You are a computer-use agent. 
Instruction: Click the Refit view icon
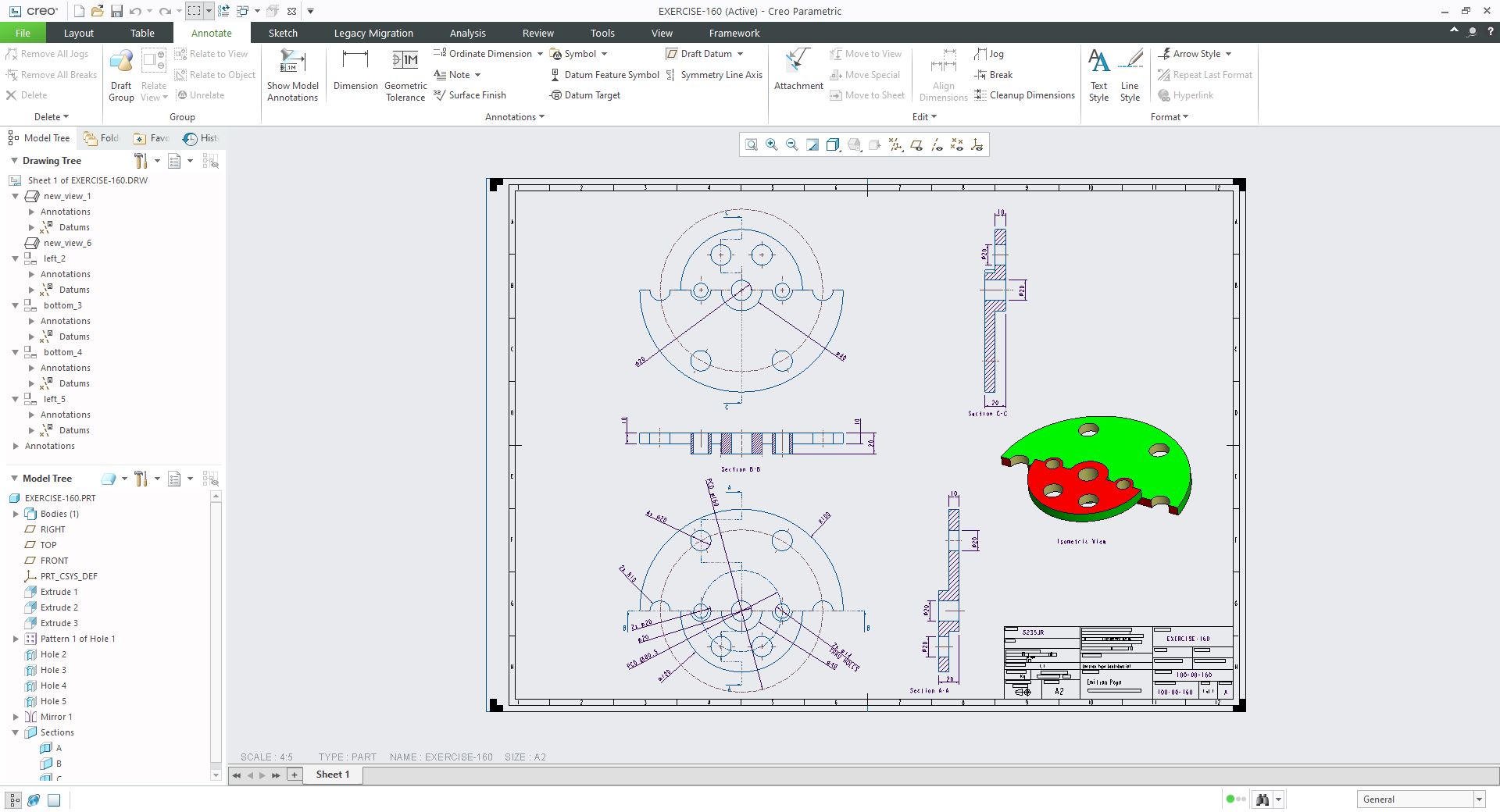[751, 145]
